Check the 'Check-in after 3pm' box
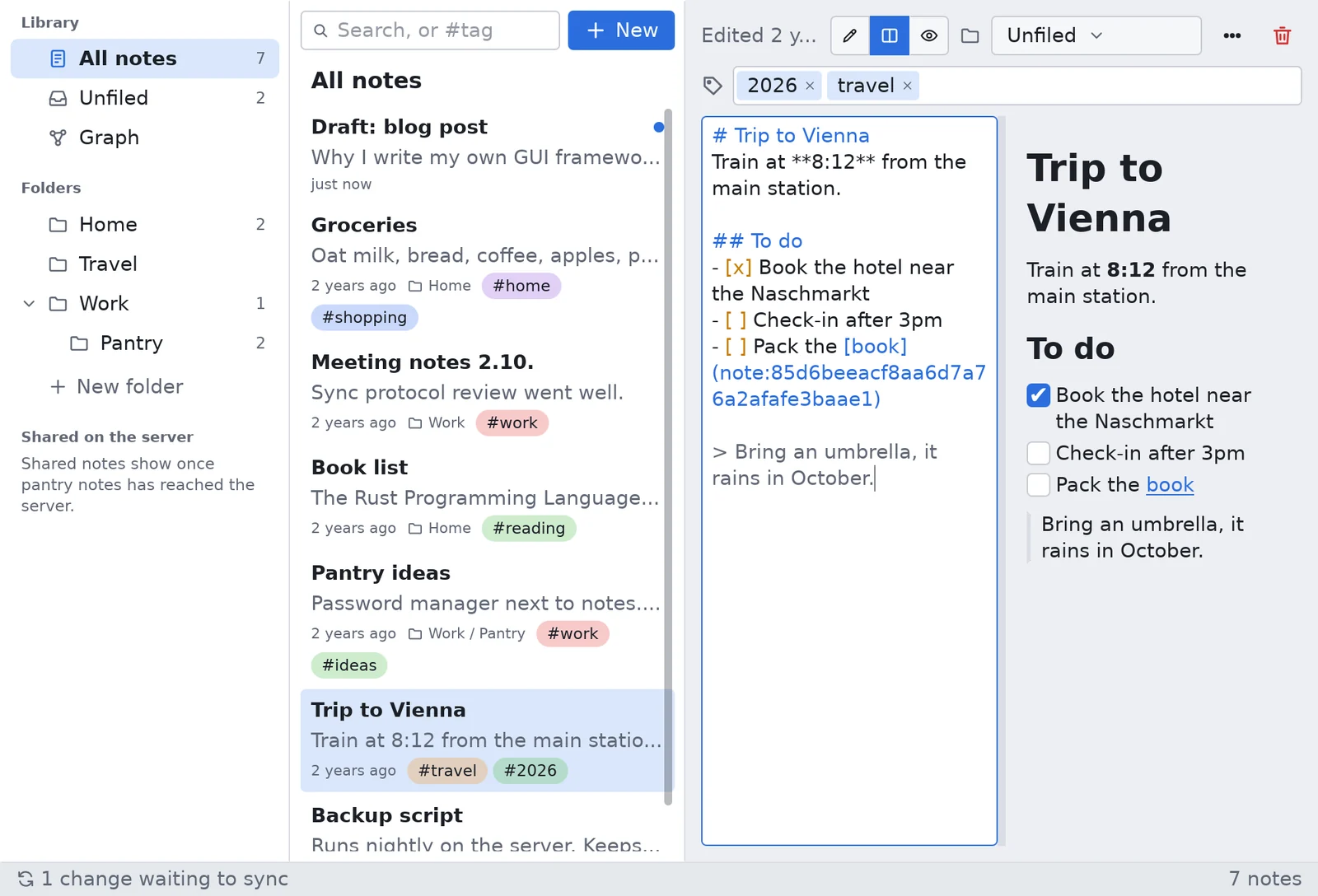 point(1039,453)
